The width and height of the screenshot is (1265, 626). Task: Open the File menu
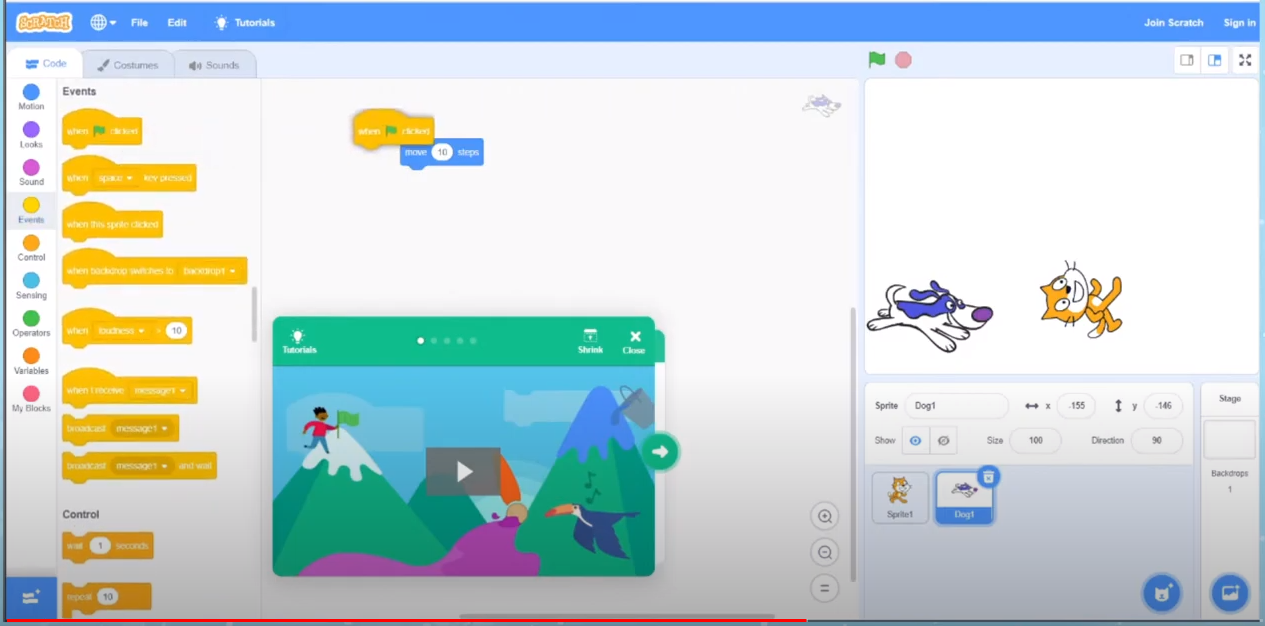139,22
